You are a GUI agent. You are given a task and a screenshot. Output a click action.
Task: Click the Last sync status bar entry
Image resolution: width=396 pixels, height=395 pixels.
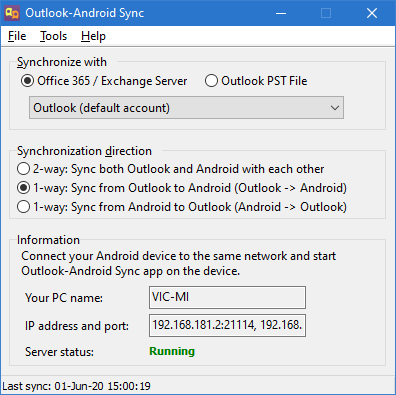(76, 386)
